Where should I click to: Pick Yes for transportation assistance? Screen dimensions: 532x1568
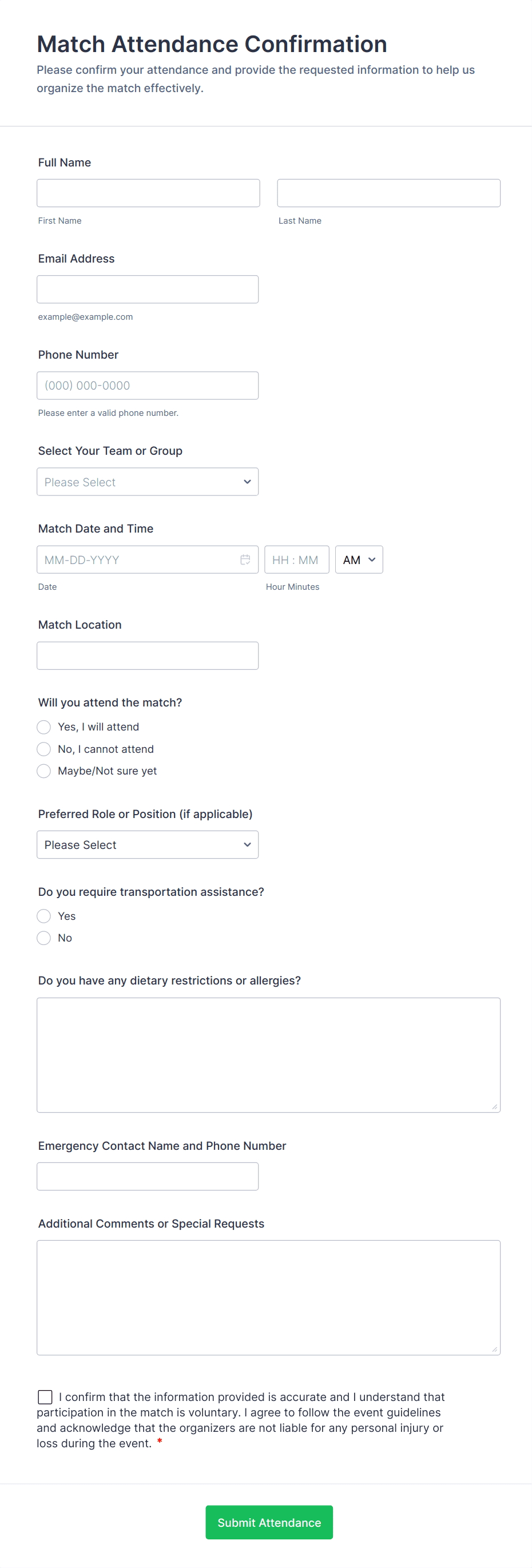[x=44, y=916]
